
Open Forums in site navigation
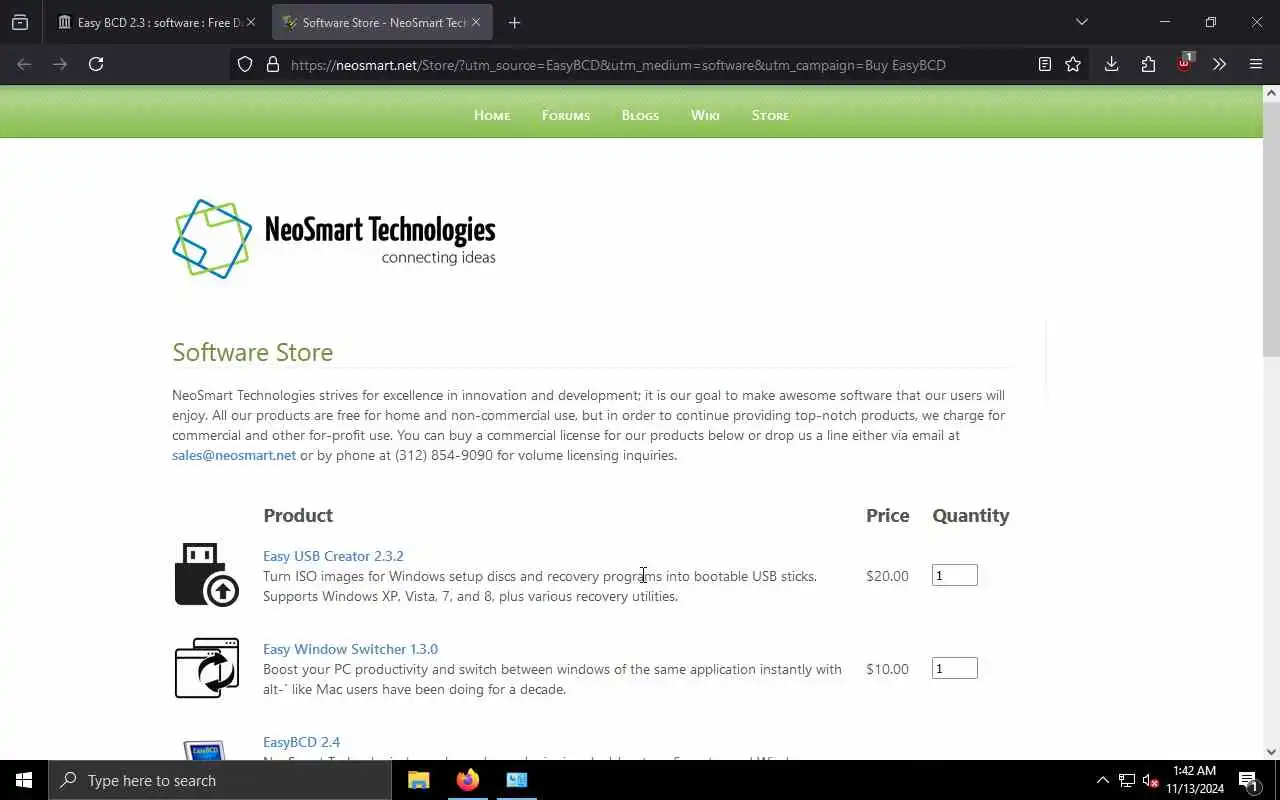[566, 115]
